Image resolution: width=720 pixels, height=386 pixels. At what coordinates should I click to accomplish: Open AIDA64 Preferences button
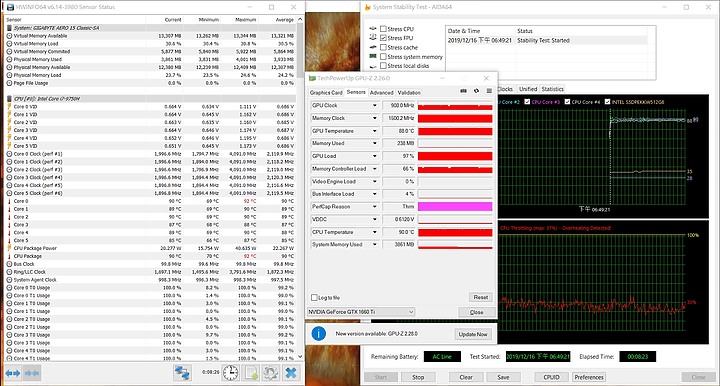[589, 377]
